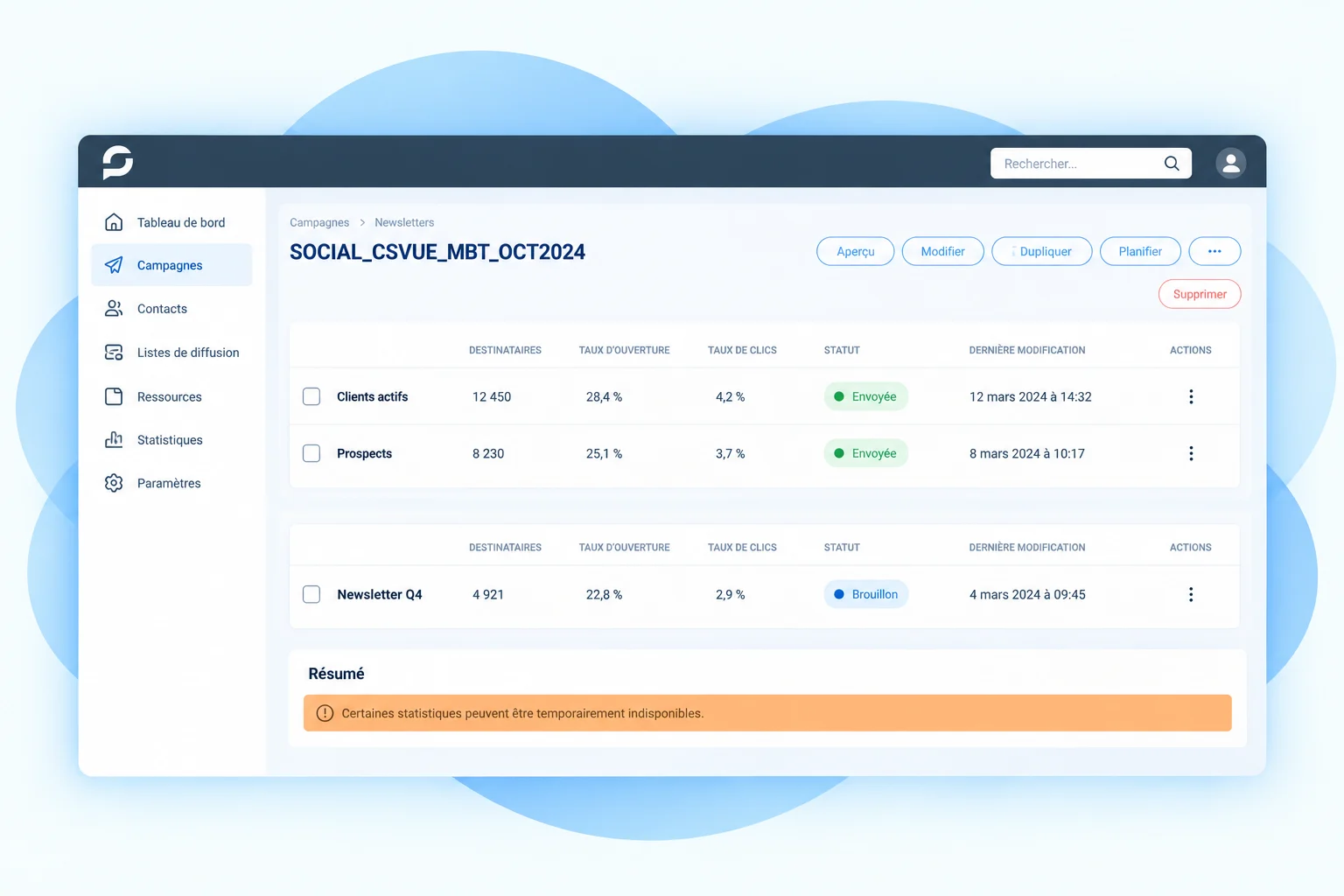
Task: Click the Listes de diffusion icon
Action: coord(114,353)
